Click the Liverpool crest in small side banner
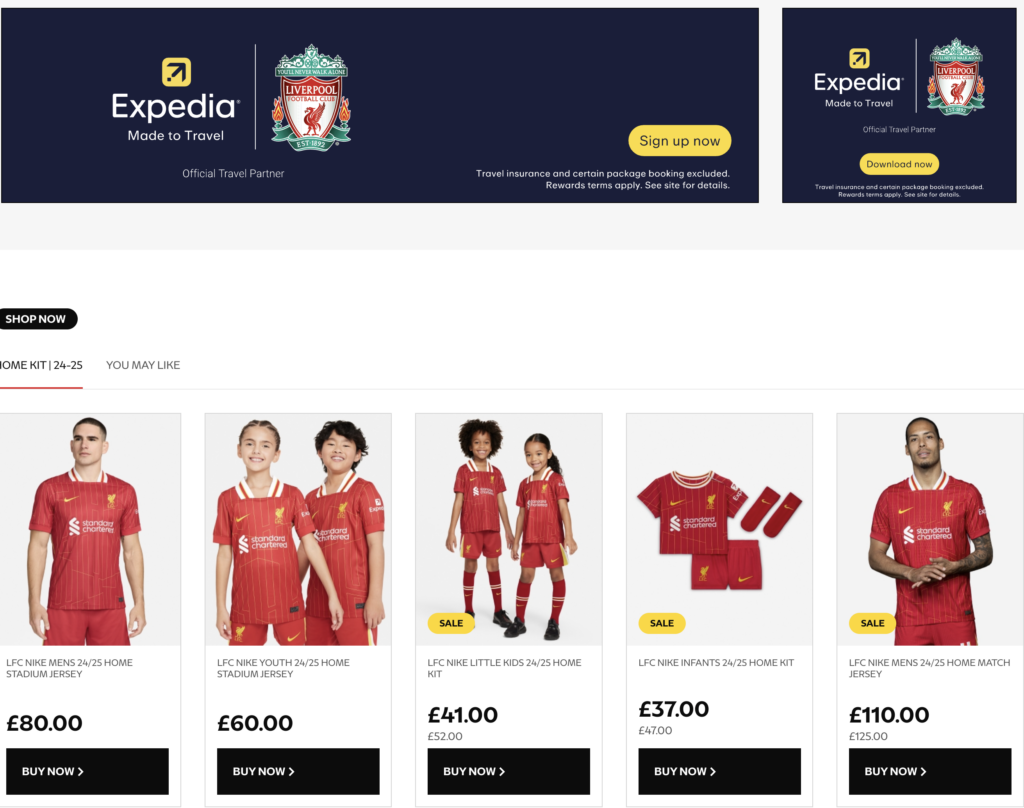Image resolution: width=1024 pixels, height=808 pixels. [957, 76]
